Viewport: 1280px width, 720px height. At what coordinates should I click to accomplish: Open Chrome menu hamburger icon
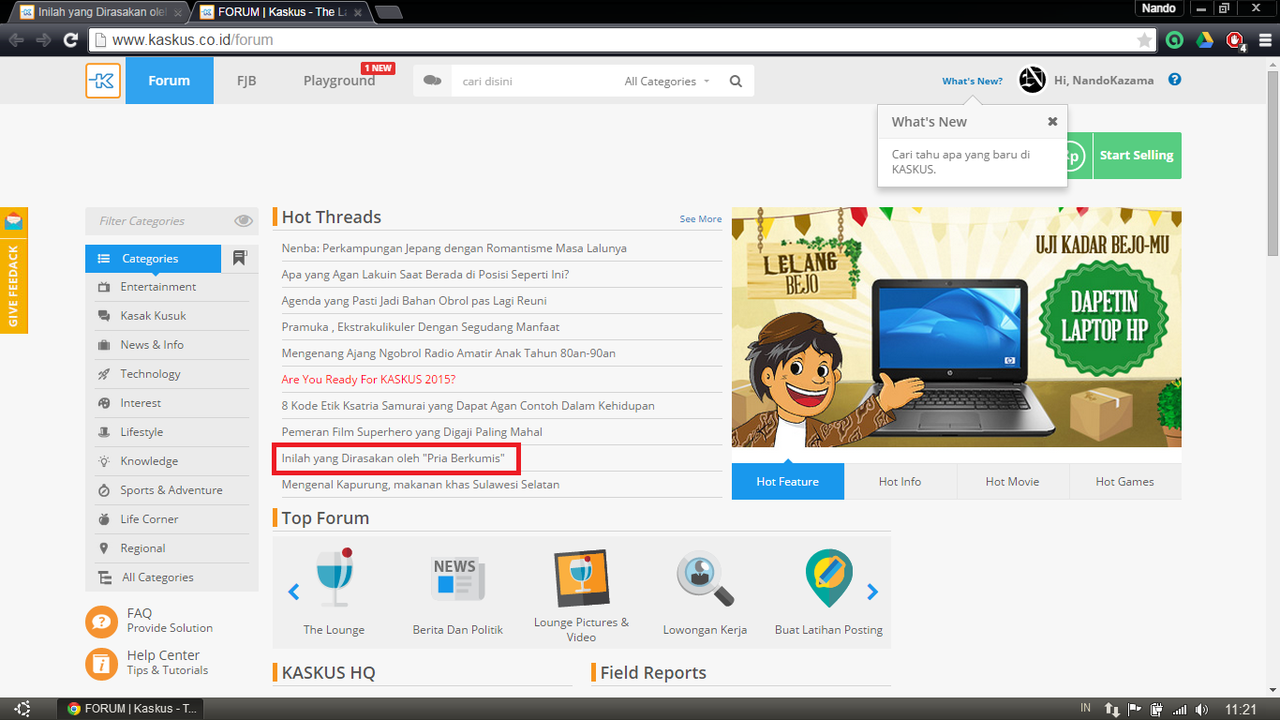click(1264, 40)
